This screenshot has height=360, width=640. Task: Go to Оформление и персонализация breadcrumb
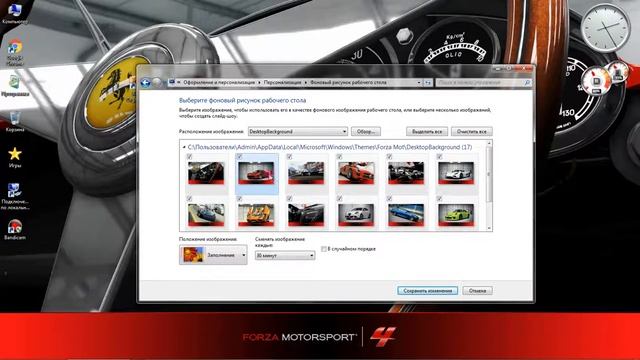[x=219, y=83]
